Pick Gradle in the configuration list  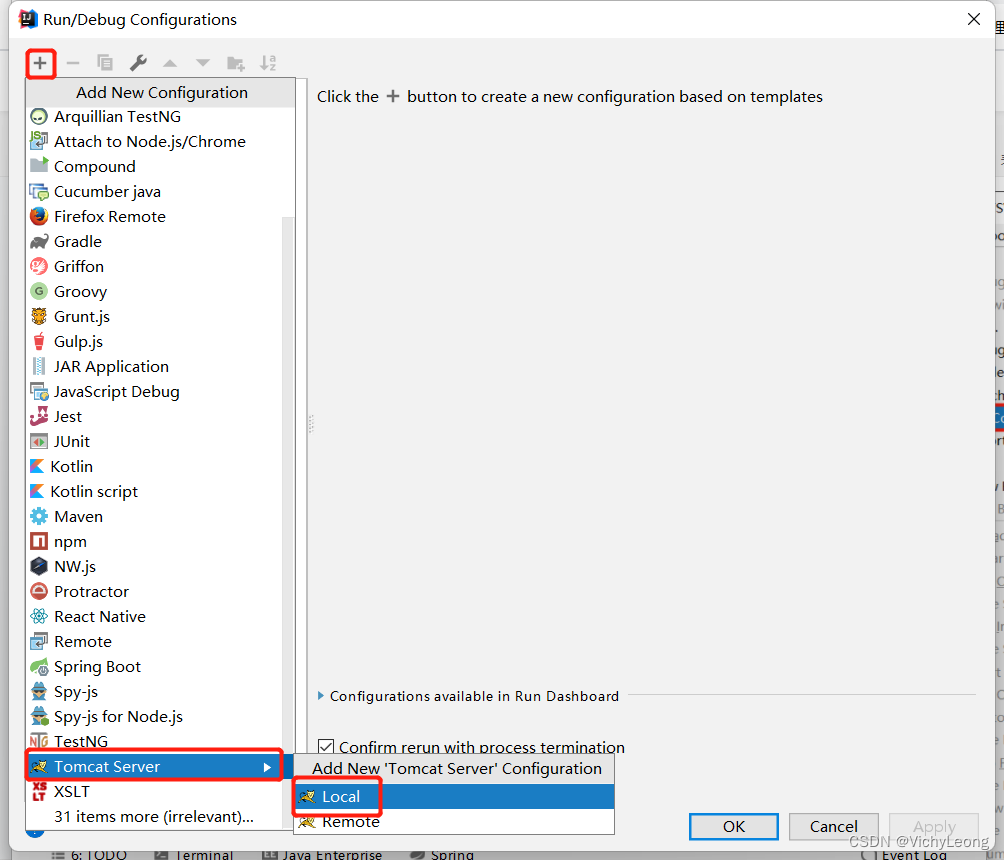(154, 241)
